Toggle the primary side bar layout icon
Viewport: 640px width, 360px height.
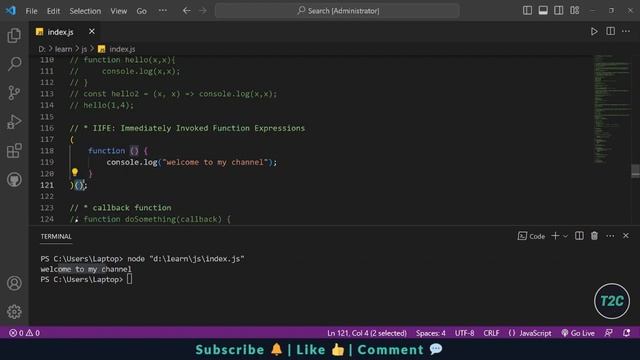click(527, 11)
